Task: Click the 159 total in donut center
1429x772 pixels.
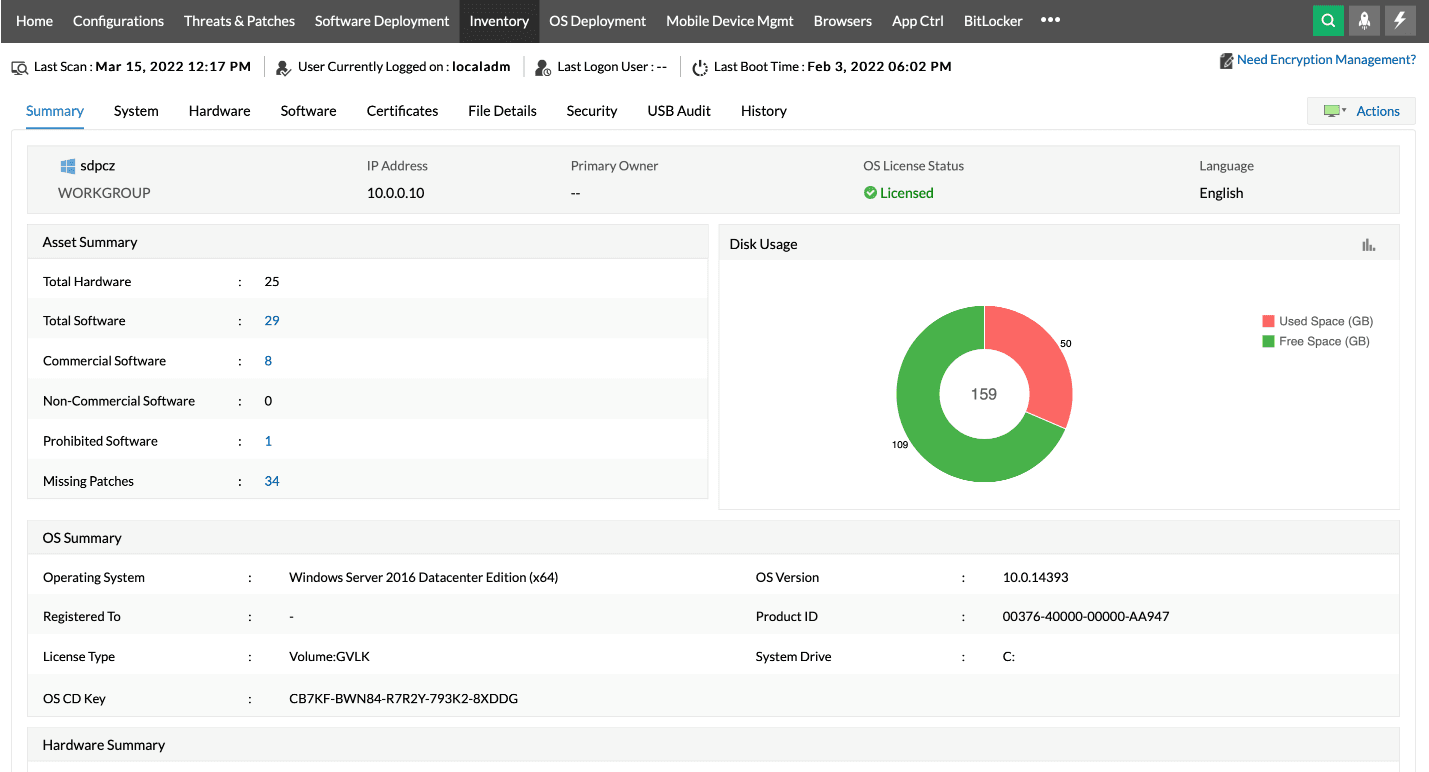Action: 984,394
